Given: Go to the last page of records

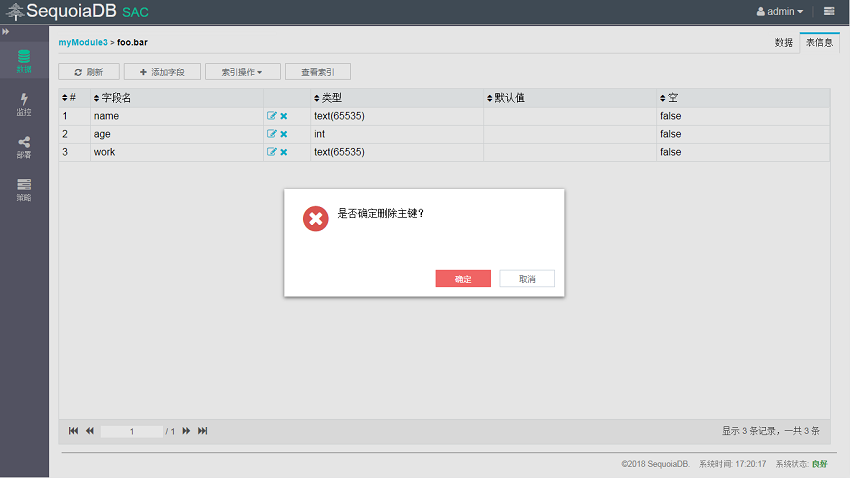Looking at the screenshot, I should [203, 431].
